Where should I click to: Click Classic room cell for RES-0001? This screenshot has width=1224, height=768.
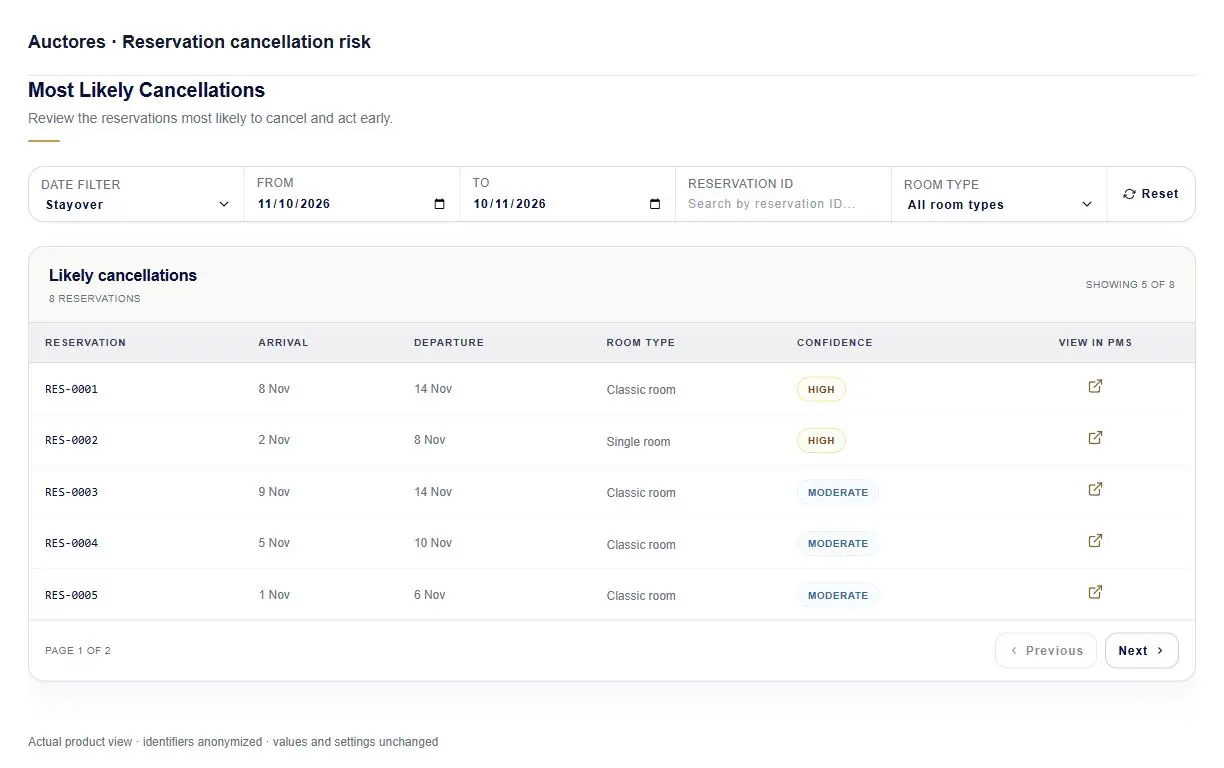[641, 390]
